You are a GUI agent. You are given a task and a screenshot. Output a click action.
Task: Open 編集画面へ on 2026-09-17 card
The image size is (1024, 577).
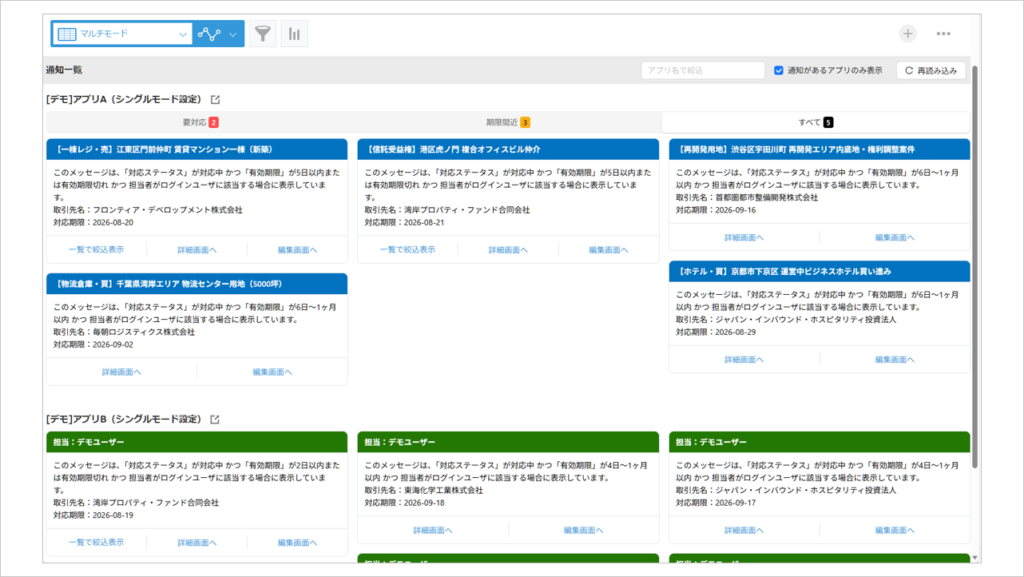click(895, 530)
